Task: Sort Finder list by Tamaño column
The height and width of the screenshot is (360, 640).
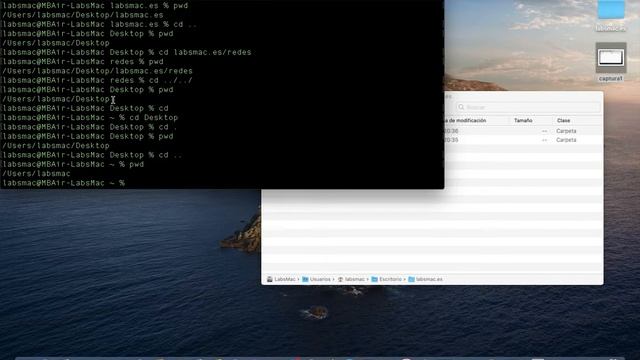Action: pos(523,120)
